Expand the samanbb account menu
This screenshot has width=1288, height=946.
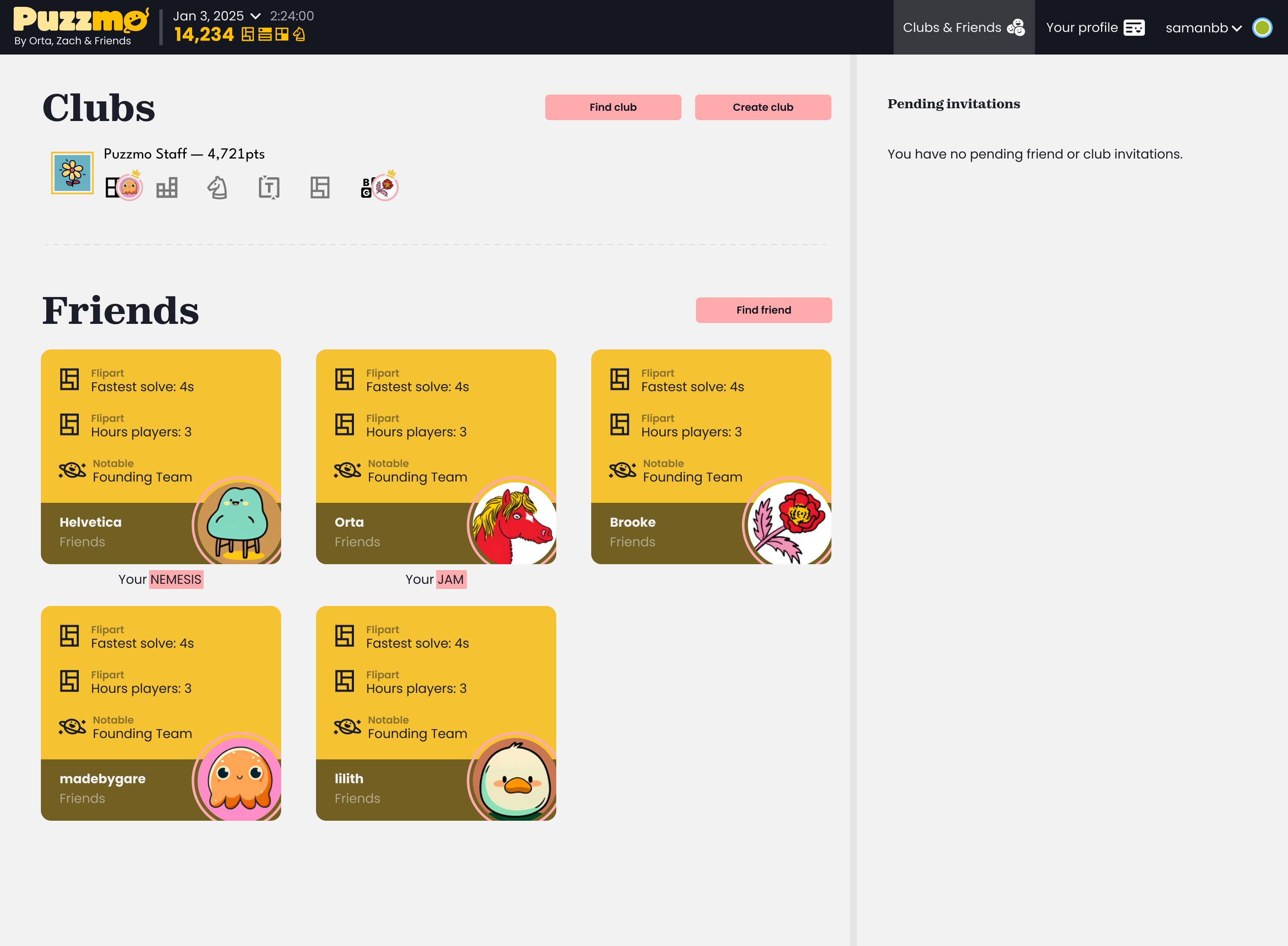(1203, 28)
